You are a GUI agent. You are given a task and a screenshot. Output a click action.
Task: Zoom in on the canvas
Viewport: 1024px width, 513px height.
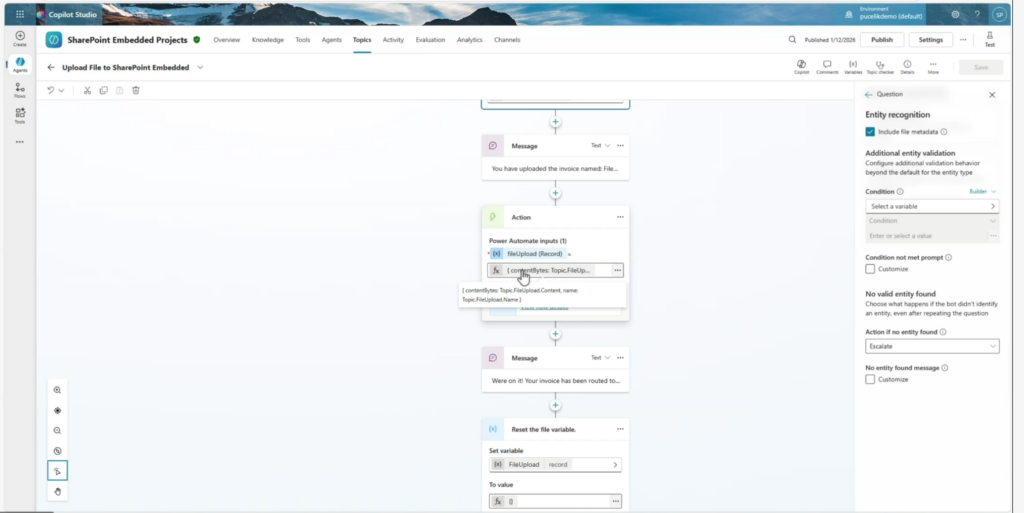[x=57, y=390]
